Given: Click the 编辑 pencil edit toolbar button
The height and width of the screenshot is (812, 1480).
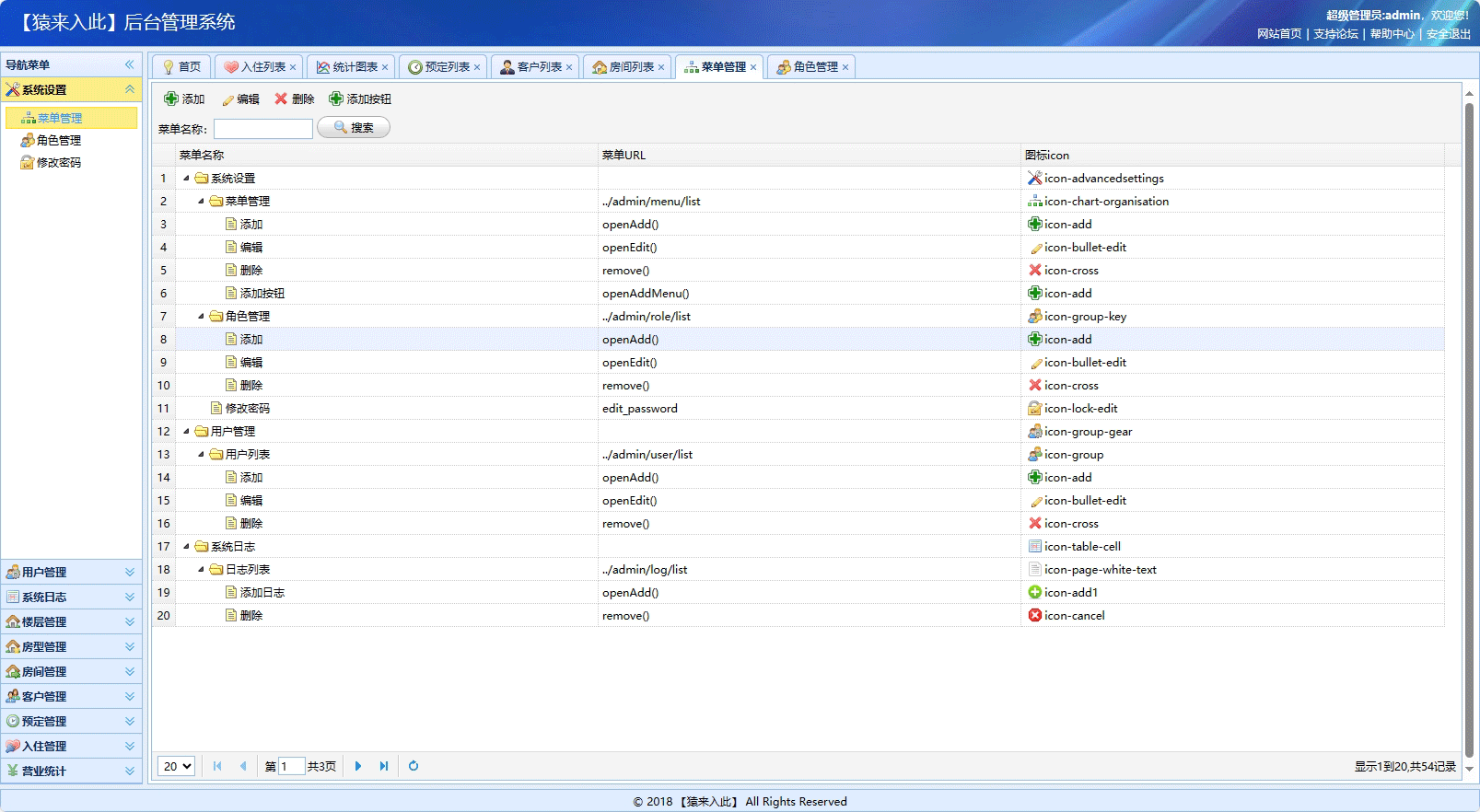Looking at the screenshot, I should [240, 99].
